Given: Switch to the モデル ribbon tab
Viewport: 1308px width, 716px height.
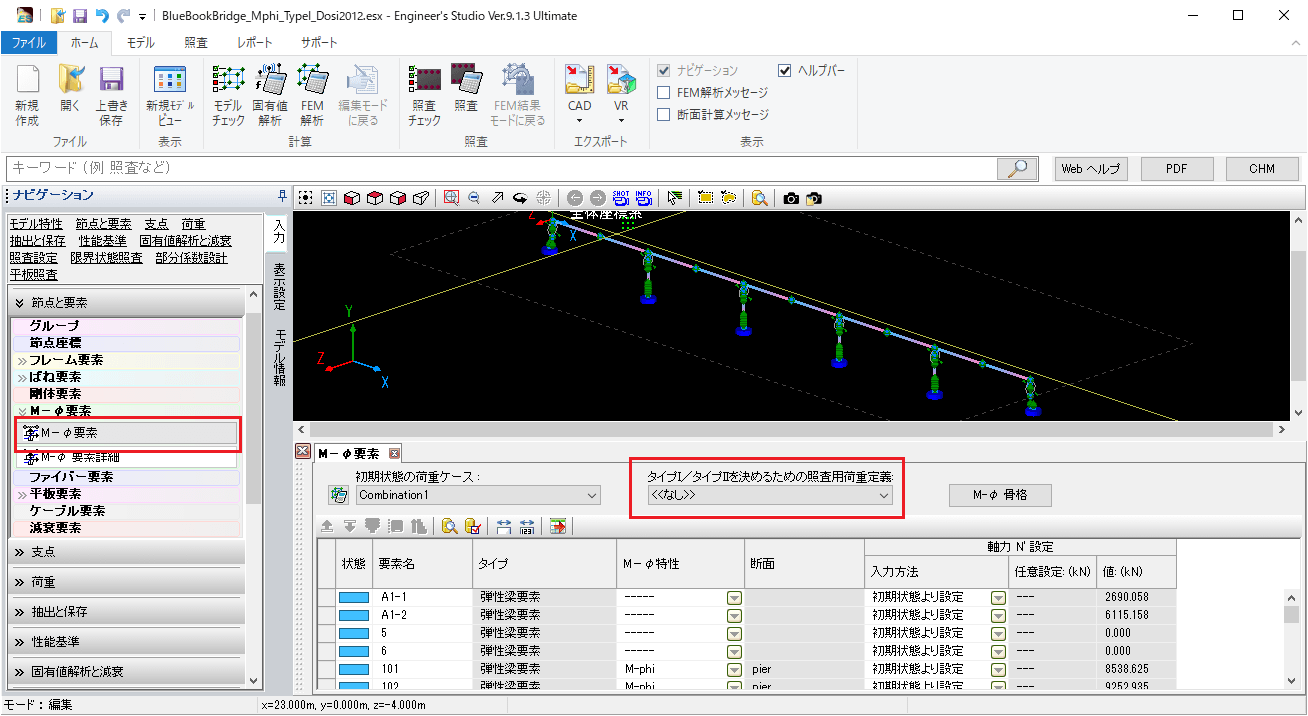Looking at the screenshot, I should coord(140,43).
